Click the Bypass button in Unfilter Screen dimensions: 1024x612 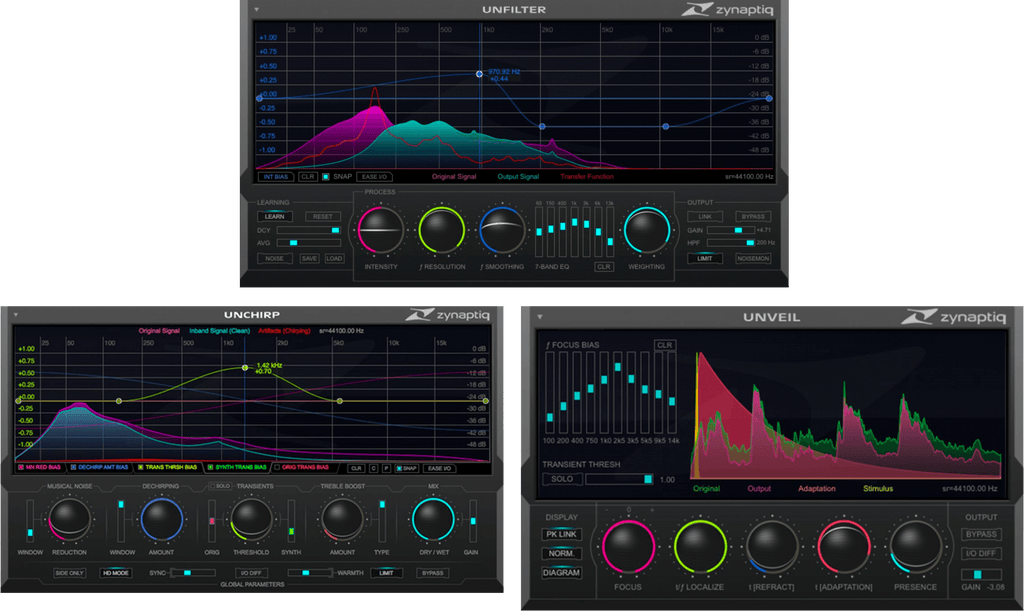[753, 216]
